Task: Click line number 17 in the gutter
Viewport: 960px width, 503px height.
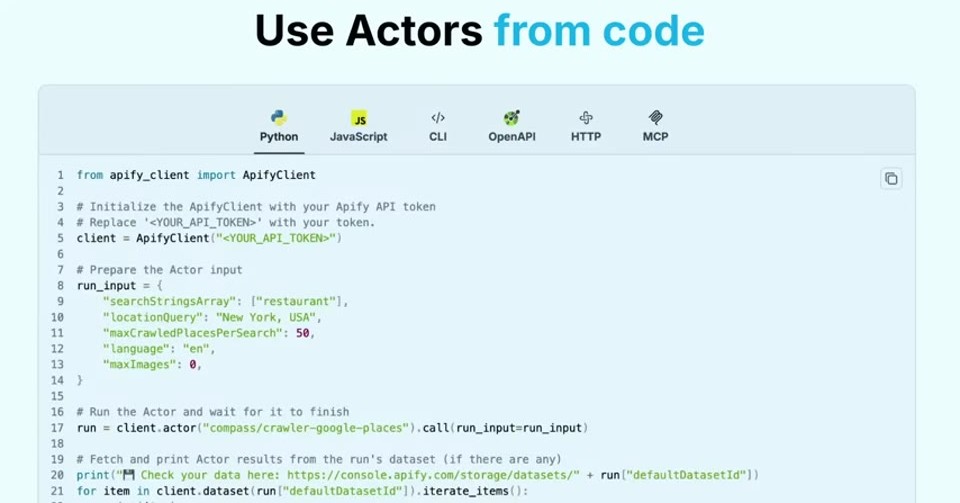Action: pyautogui.click(x=57, y=428)
